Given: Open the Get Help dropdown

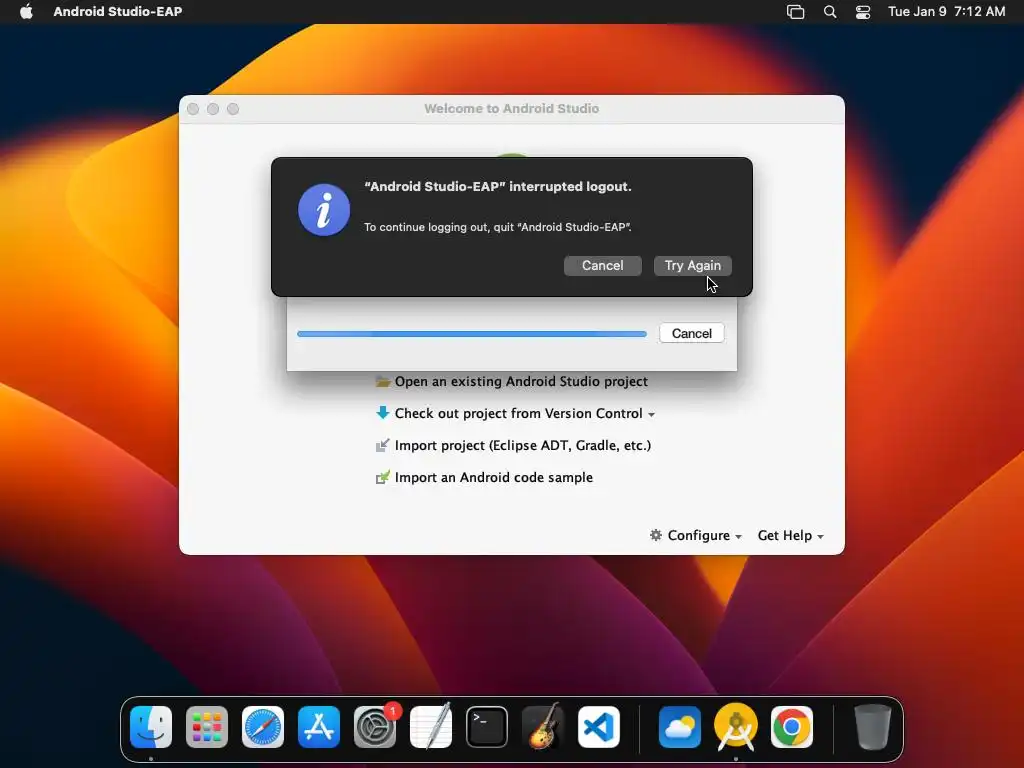Looking at the screenshot, I should point(790,536).
